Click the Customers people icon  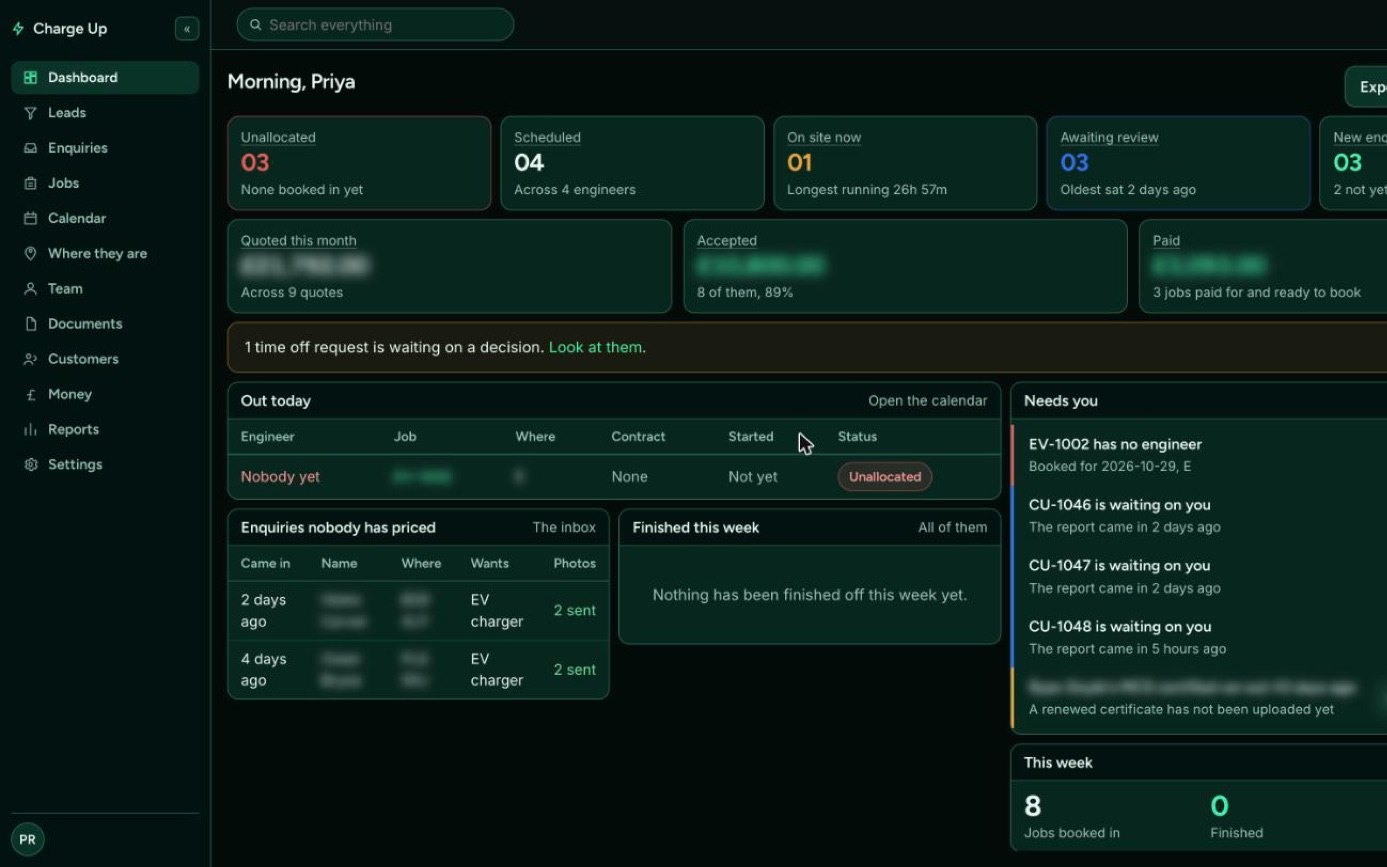(x=30, y=359)
